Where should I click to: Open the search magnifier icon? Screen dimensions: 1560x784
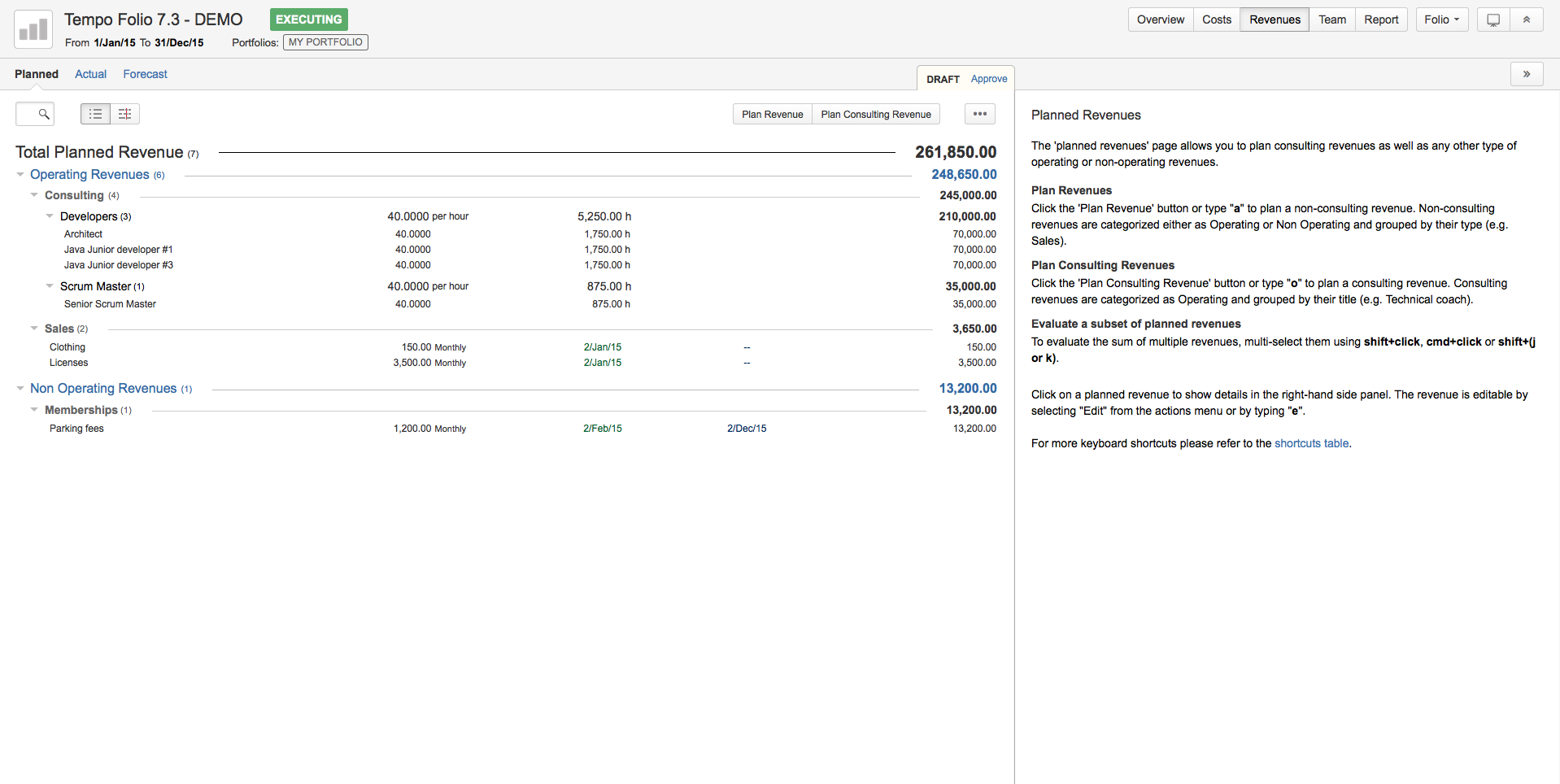(35, 114)
